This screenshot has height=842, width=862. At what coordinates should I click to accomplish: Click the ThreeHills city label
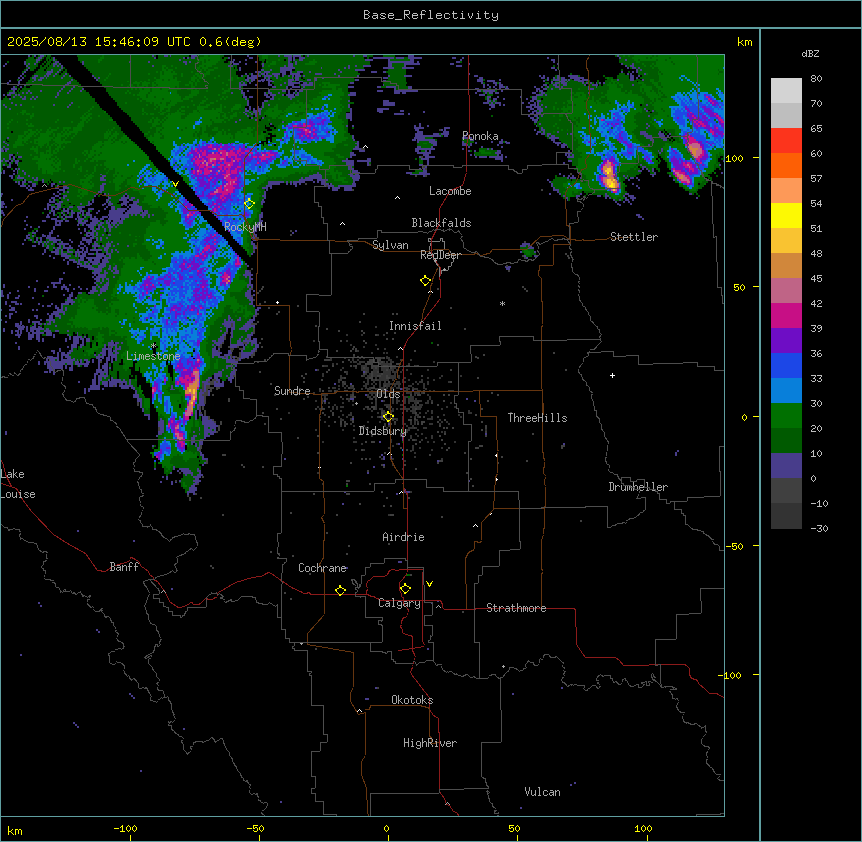pyautogui.click(x=537, y=418)
